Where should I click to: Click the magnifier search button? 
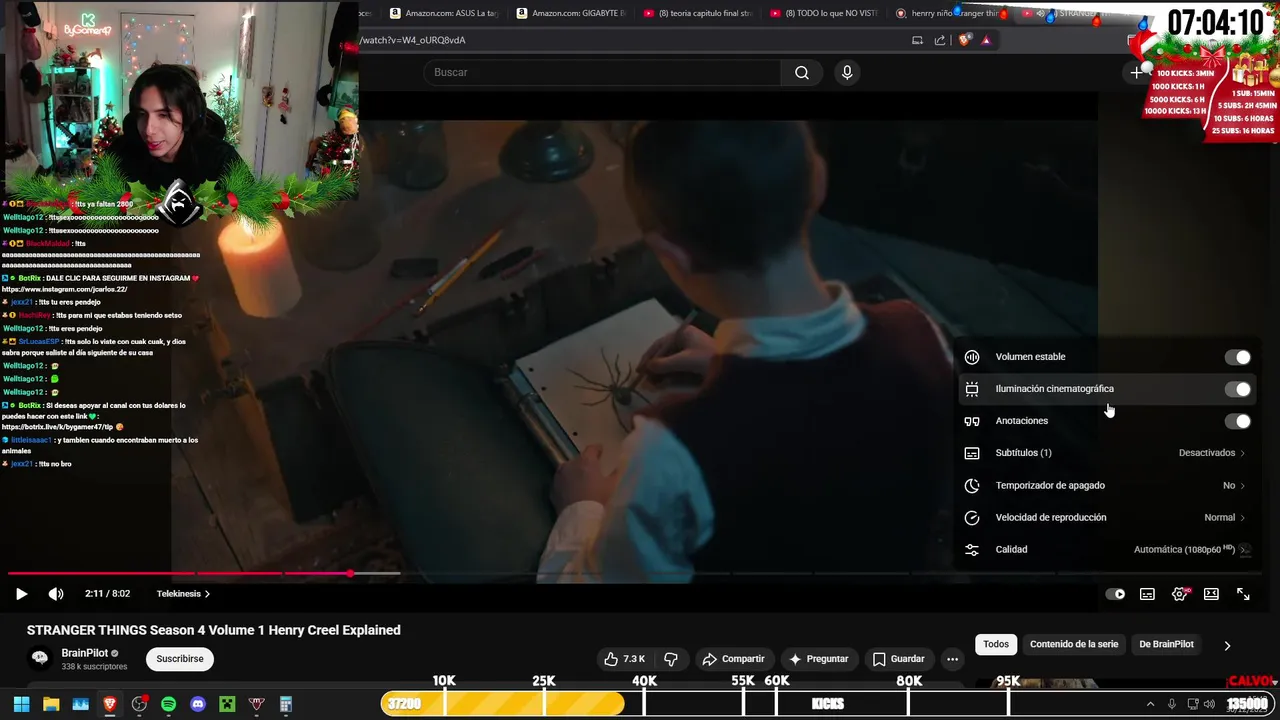tap(802, 72)
